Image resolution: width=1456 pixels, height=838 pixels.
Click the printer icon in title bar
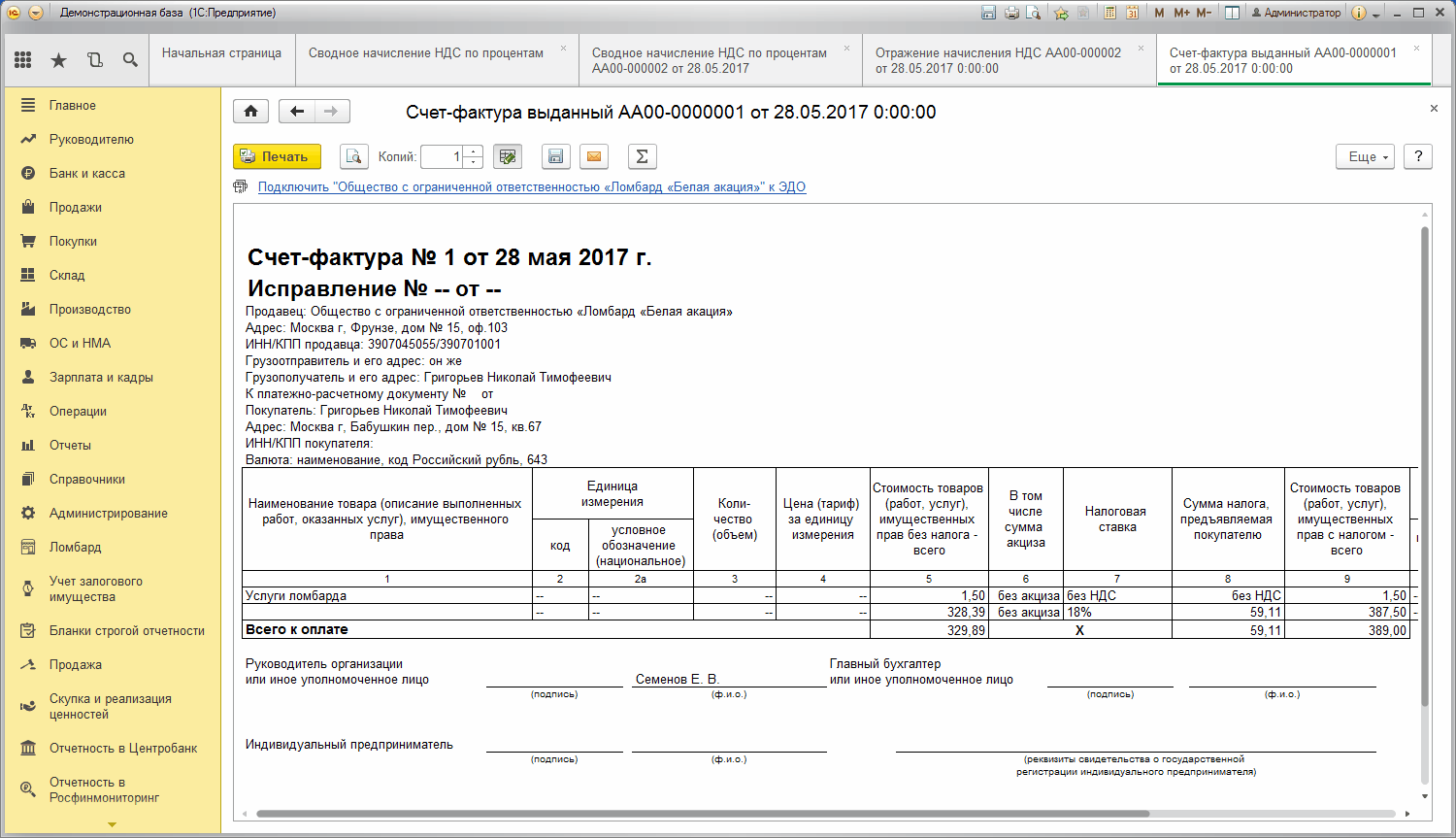pyautogui.click(x=1011, y=13)
